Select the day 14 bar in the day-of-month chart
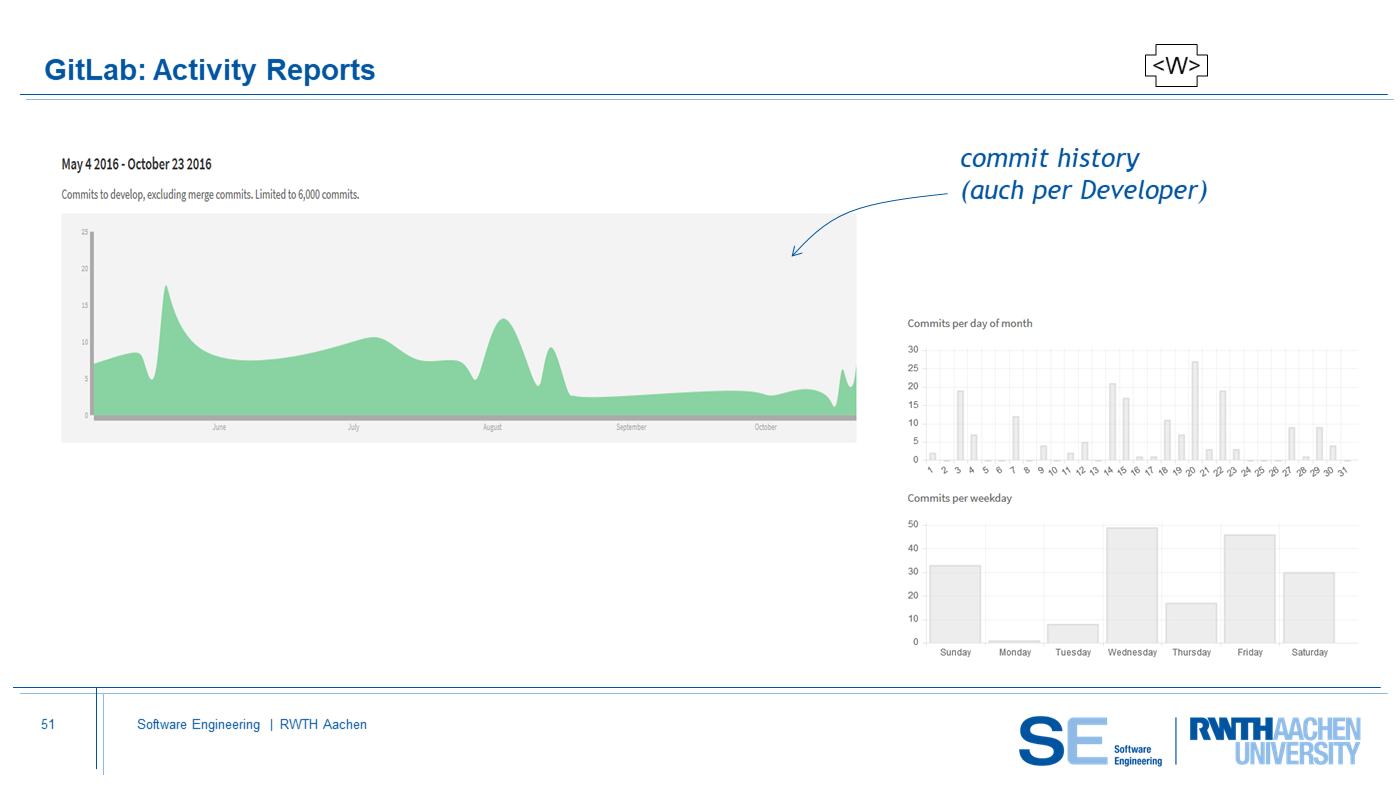This screenshot has height=788, width=1400. [1112, 422]
